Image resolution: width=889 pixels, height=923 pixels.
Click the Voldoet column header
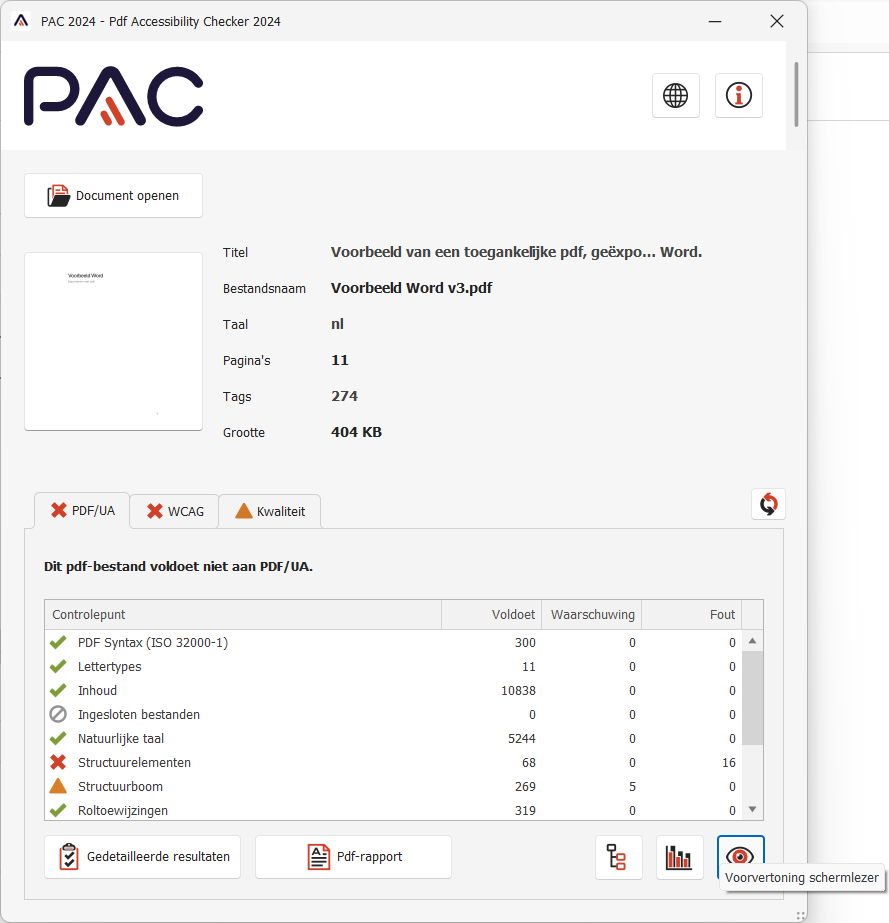click(492, 615)
